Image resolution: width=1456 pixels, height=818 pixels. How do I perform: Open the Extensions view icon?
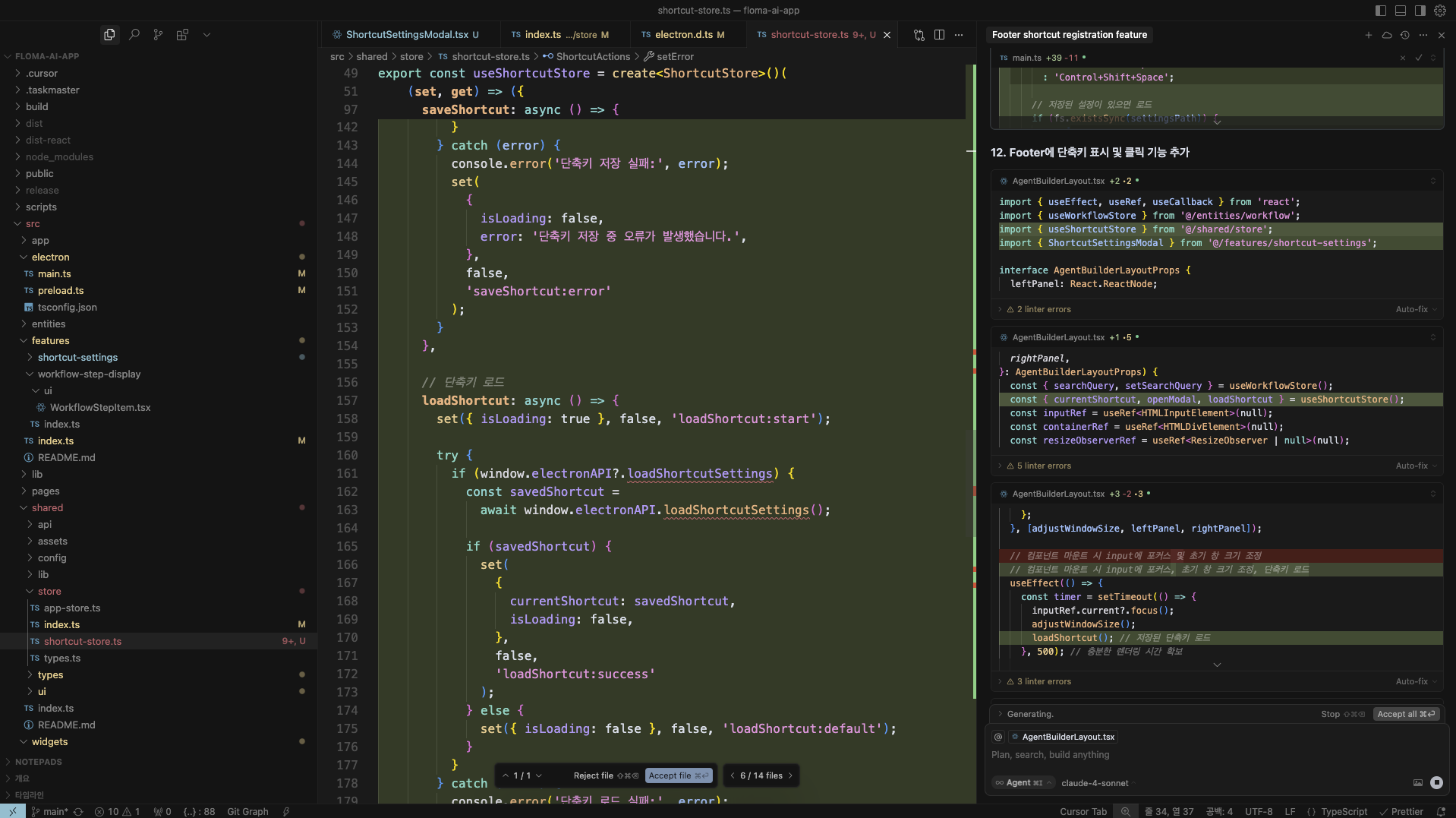coord(182,35)
